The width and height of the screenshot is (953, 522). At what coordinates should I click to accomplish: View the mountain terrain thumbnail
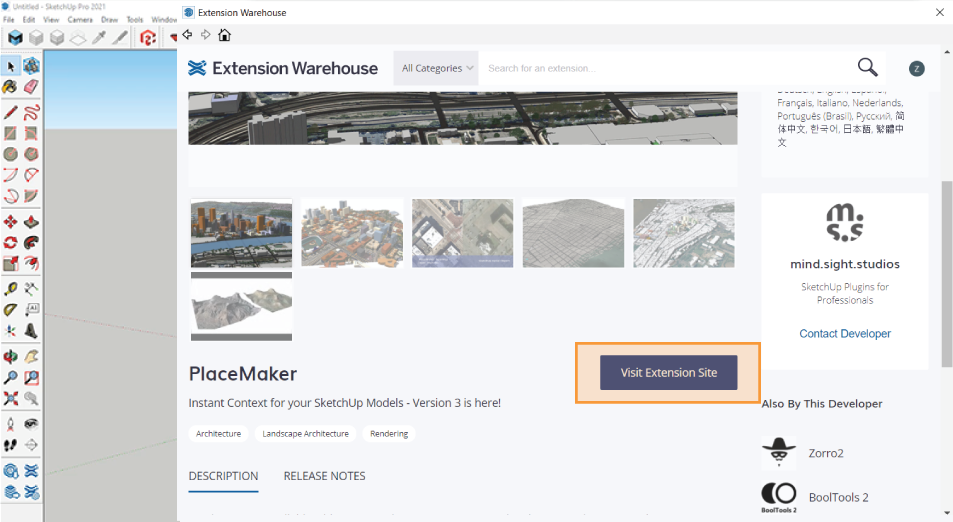pos(241,306)
